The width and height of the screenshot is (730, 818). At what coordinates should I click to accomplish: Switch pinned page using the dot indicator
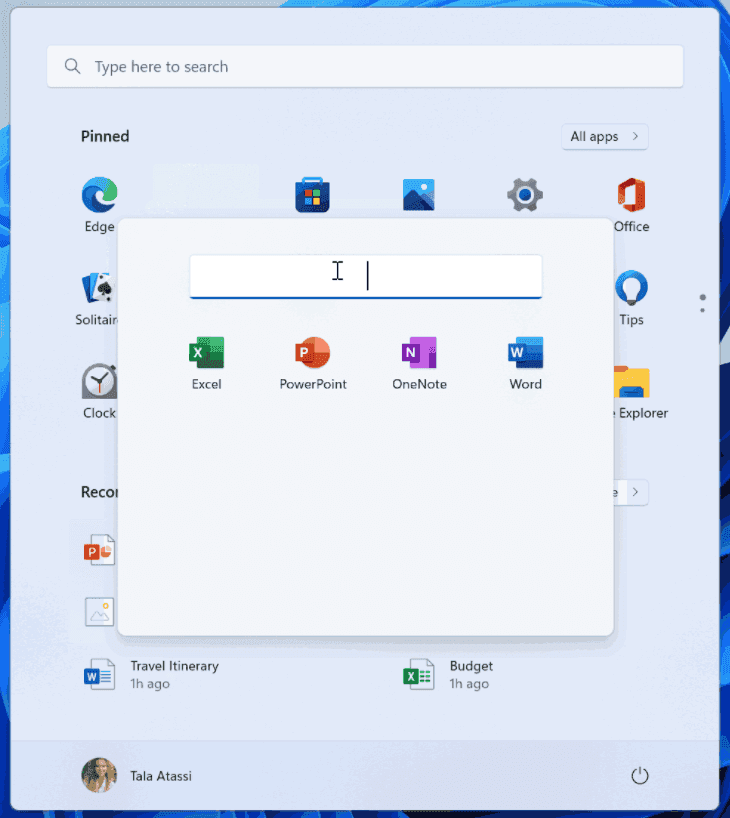(x=702, y=303)
